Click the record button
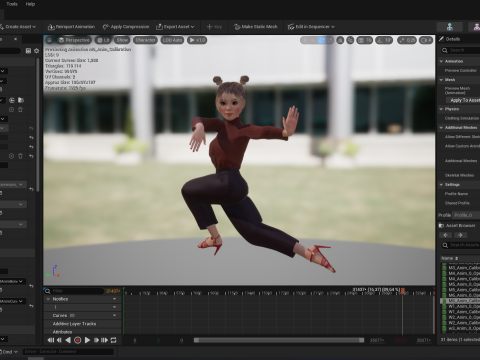This screenshot has height=360, width=480. (x=77, y=340)
